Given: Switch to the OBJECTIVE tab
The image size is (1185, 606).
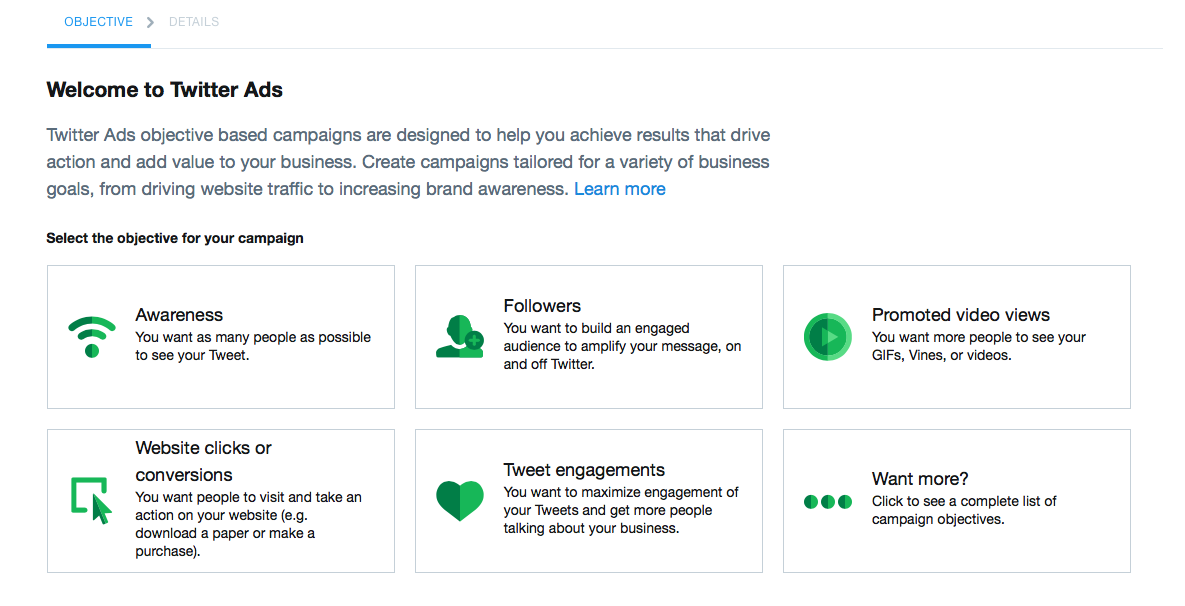Looking at the screenshot, I should coord(98,22).
